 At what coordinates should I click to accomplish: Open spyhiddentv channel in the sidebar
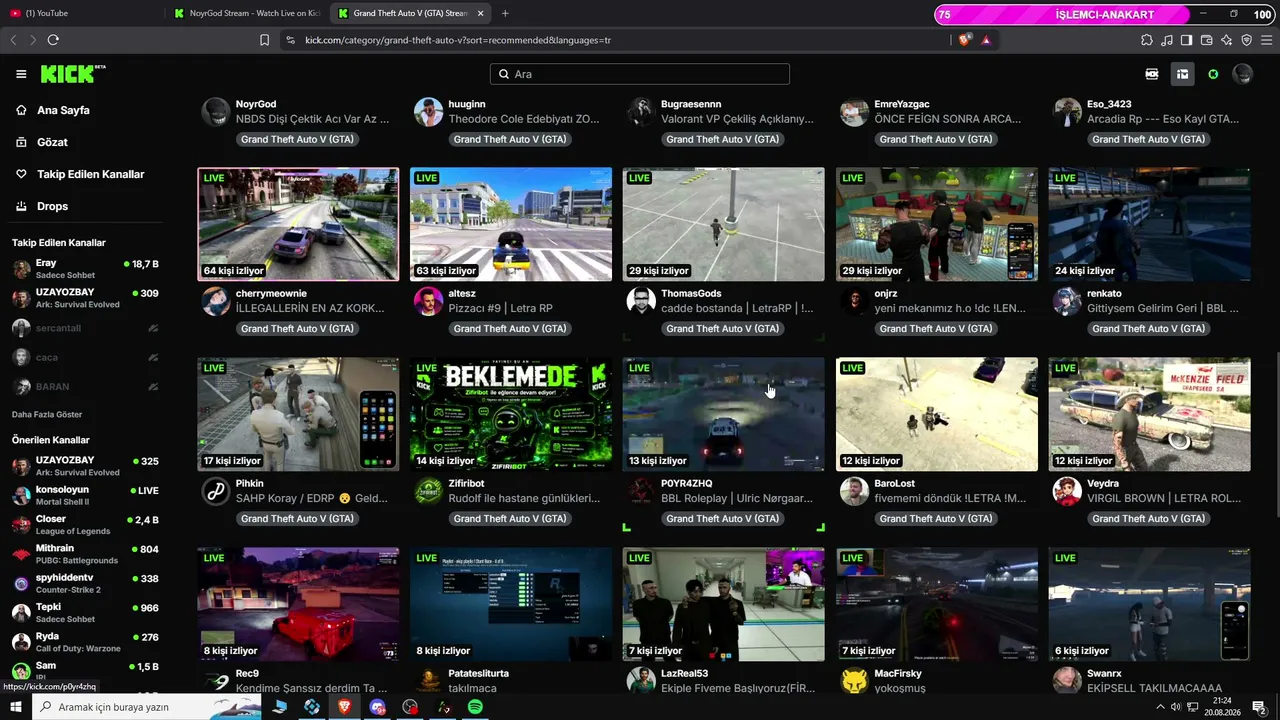[x=85, y=584]
